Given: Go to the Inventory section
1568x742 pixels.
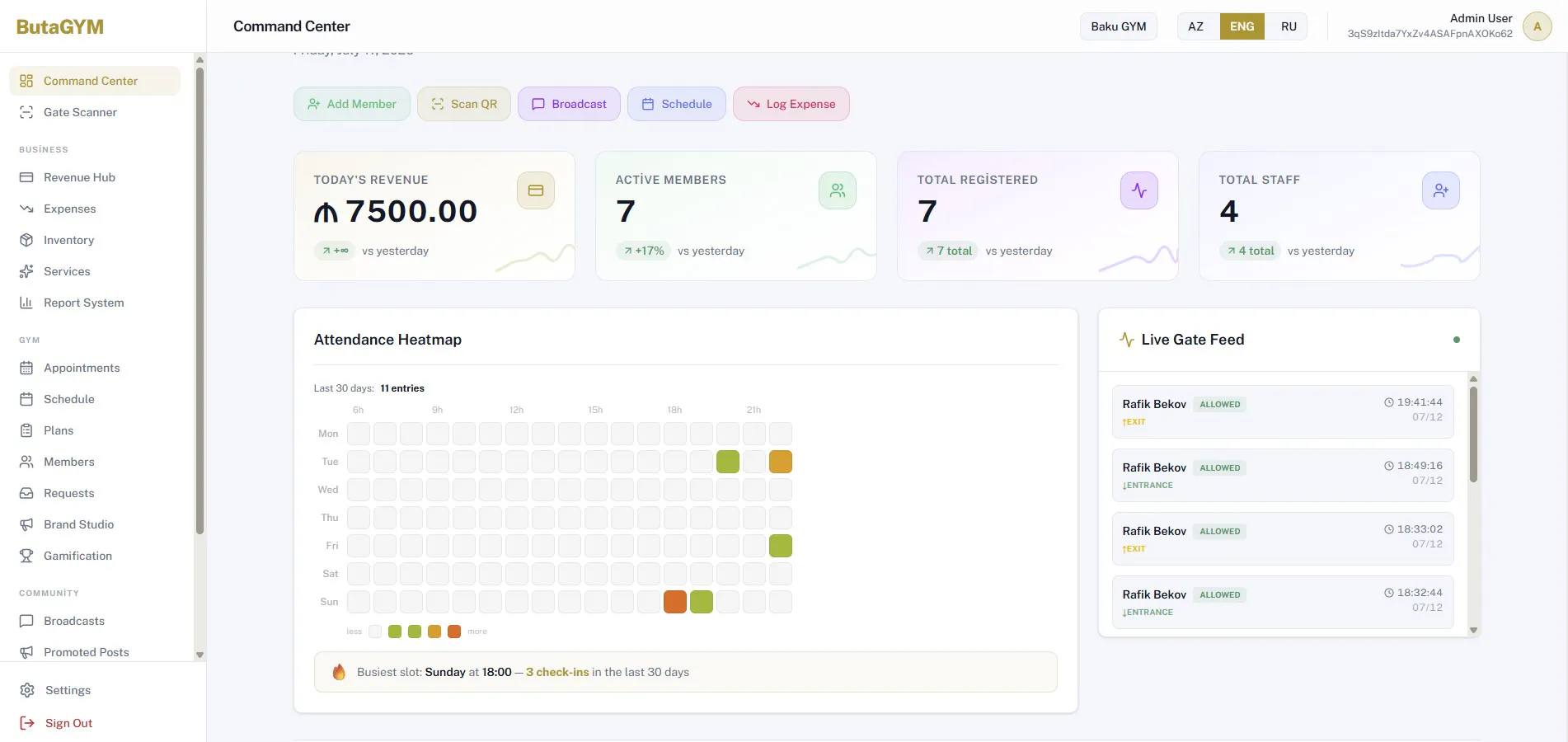Looking at the screenshot, I should click(95, 240).
